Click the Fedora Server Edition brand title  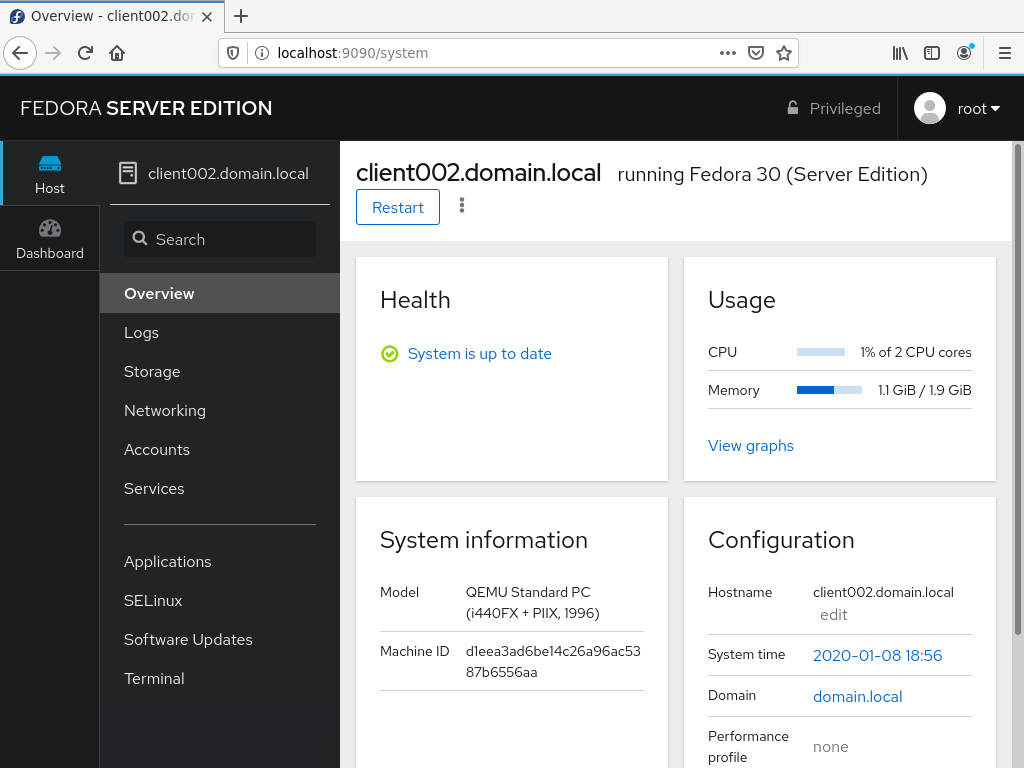coord(146,108)
